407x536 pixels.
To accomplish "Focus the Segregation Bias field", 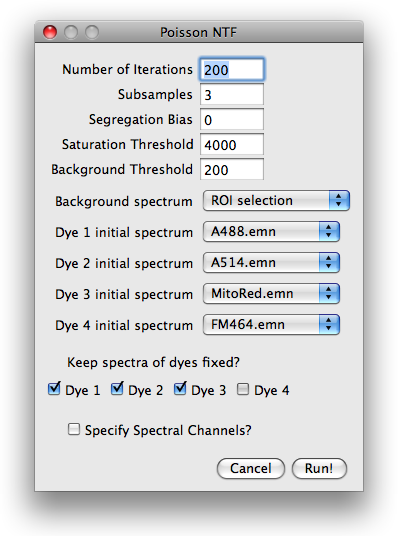I will coord(232,119).
